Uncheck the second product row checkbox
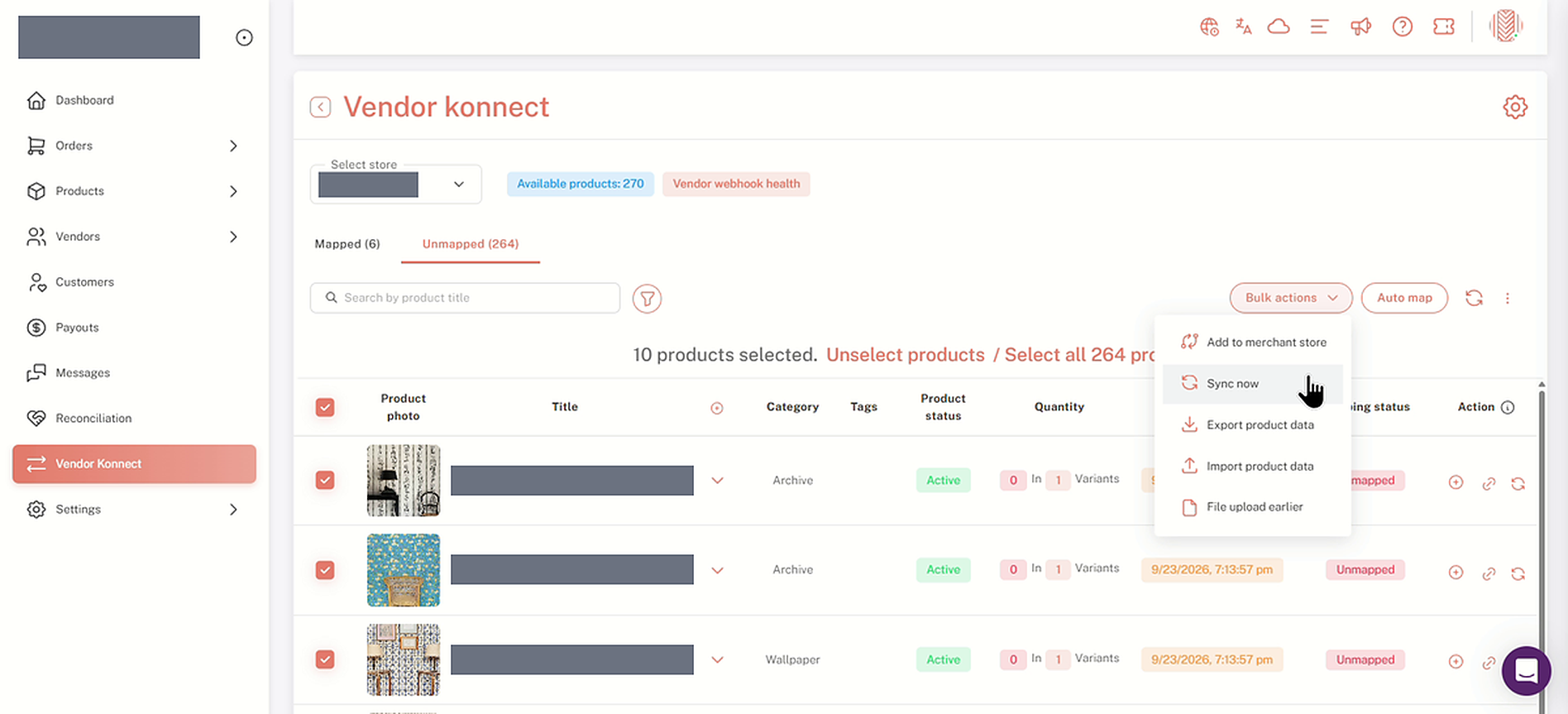The width and height of the screenshot is (1568, 714). pyautogui.click(x=325, y=570)
